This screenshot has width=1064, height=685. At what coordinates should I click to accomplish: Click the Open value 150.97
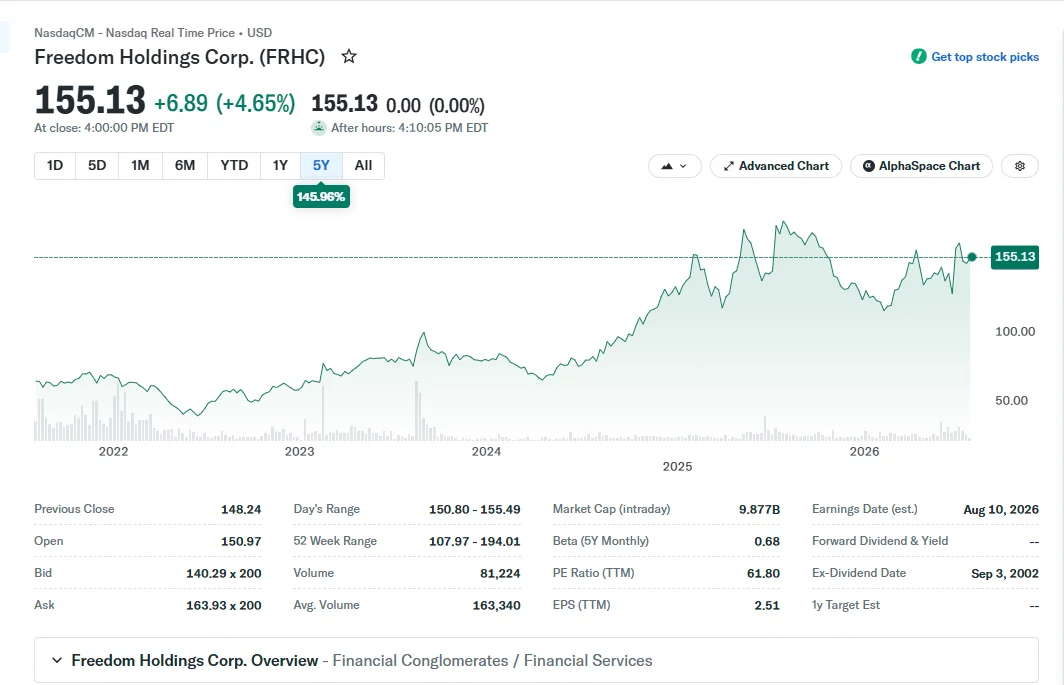pos(241,541)
